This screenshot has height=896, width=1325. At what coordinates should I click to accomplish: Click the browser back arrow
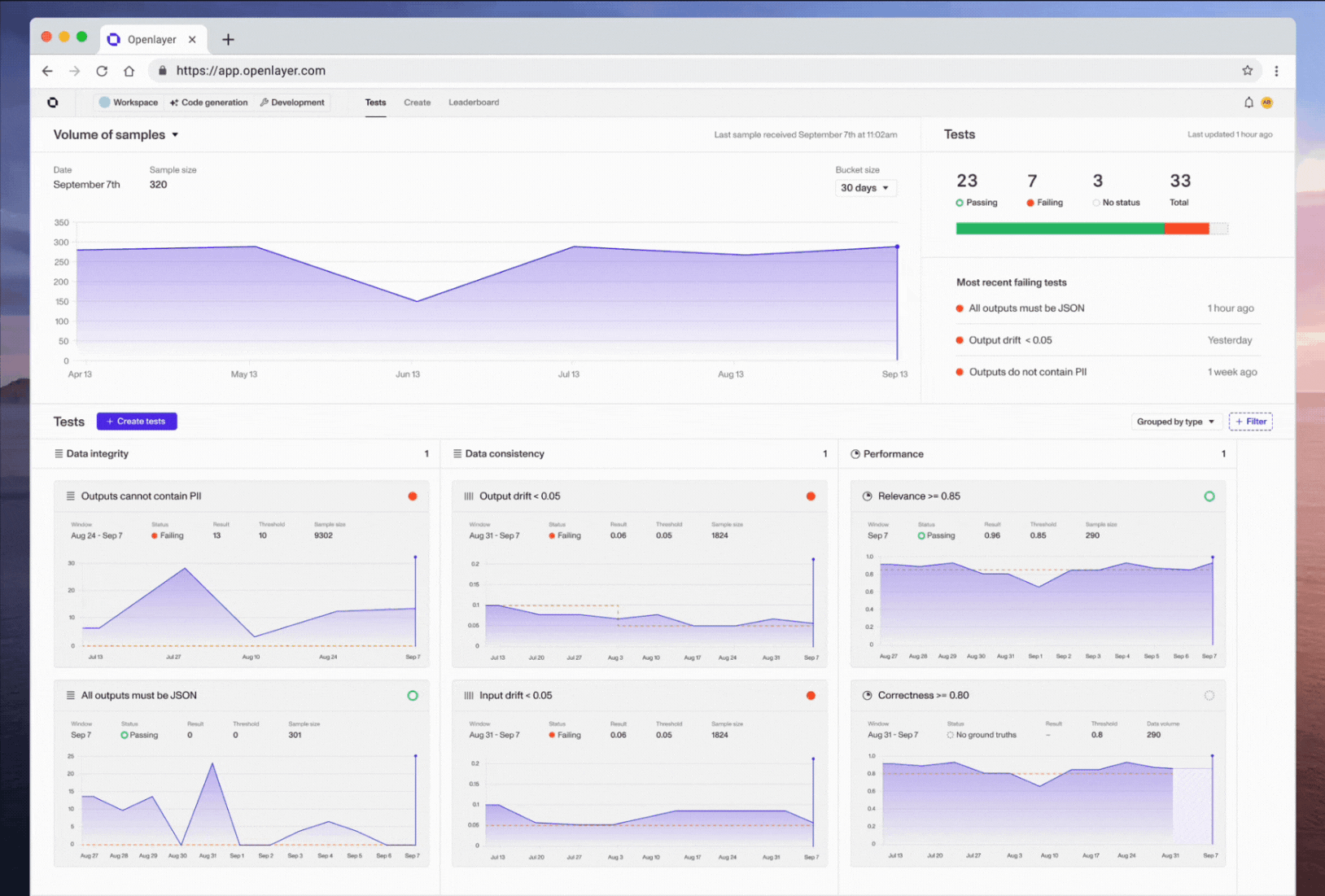point(47,71)
